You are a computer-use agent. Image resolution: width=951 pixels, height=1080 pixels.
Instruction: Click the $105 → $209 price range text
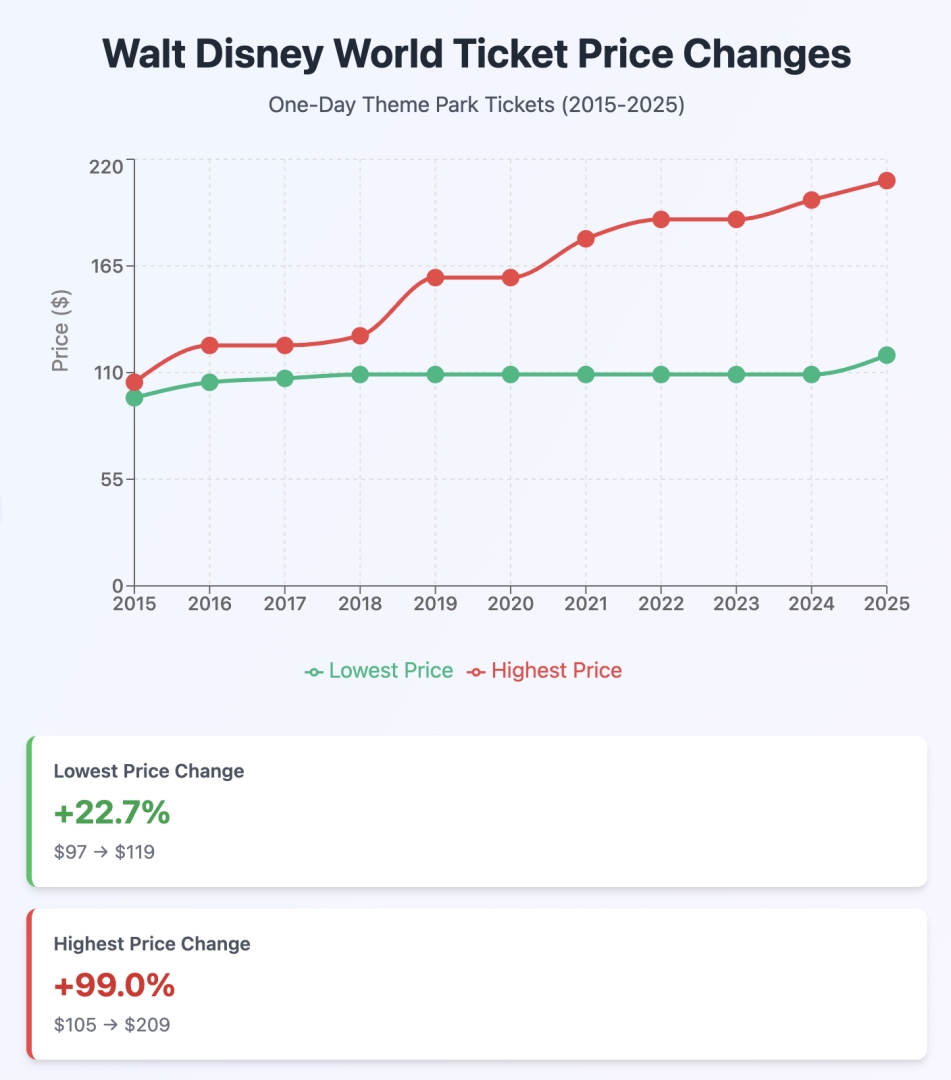(111, 1025)
